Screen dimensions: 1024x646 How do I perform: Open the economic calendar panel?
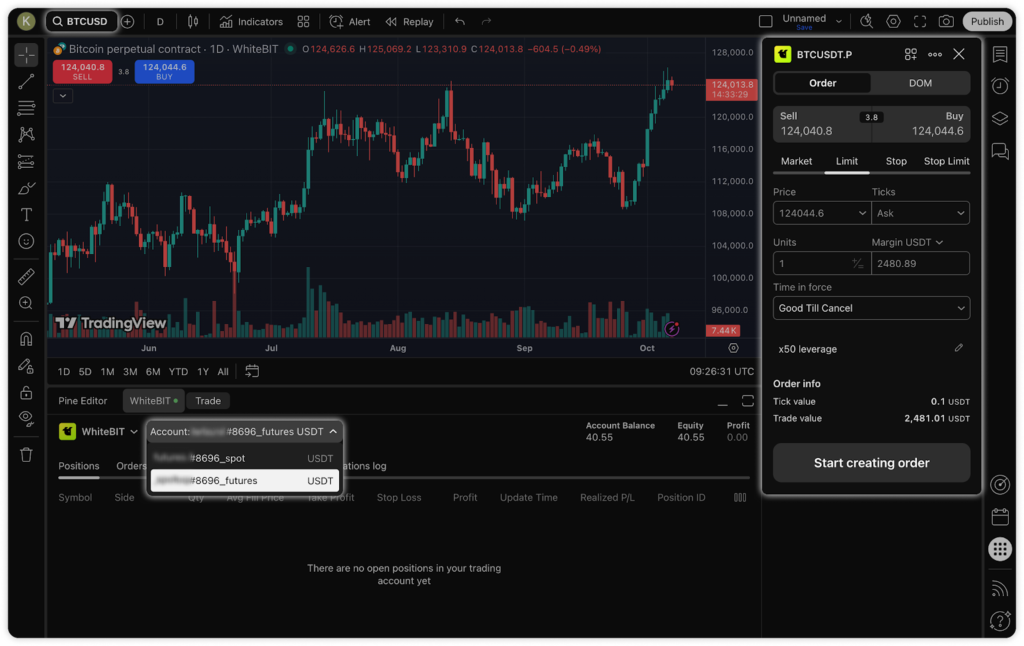point(1000,518)
